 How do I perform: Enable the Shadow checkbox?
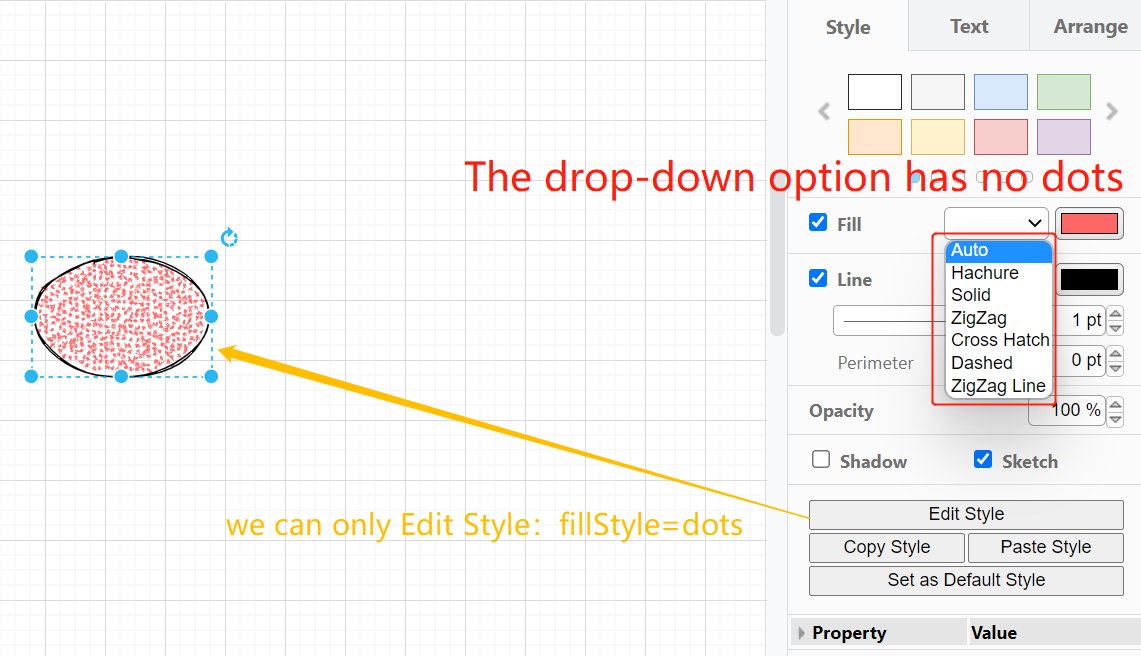(x=821, y=459)
